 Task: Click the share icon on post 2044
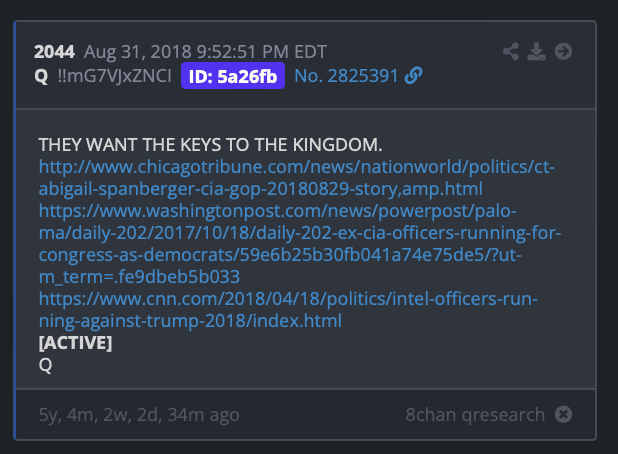(x=511, y=52)
